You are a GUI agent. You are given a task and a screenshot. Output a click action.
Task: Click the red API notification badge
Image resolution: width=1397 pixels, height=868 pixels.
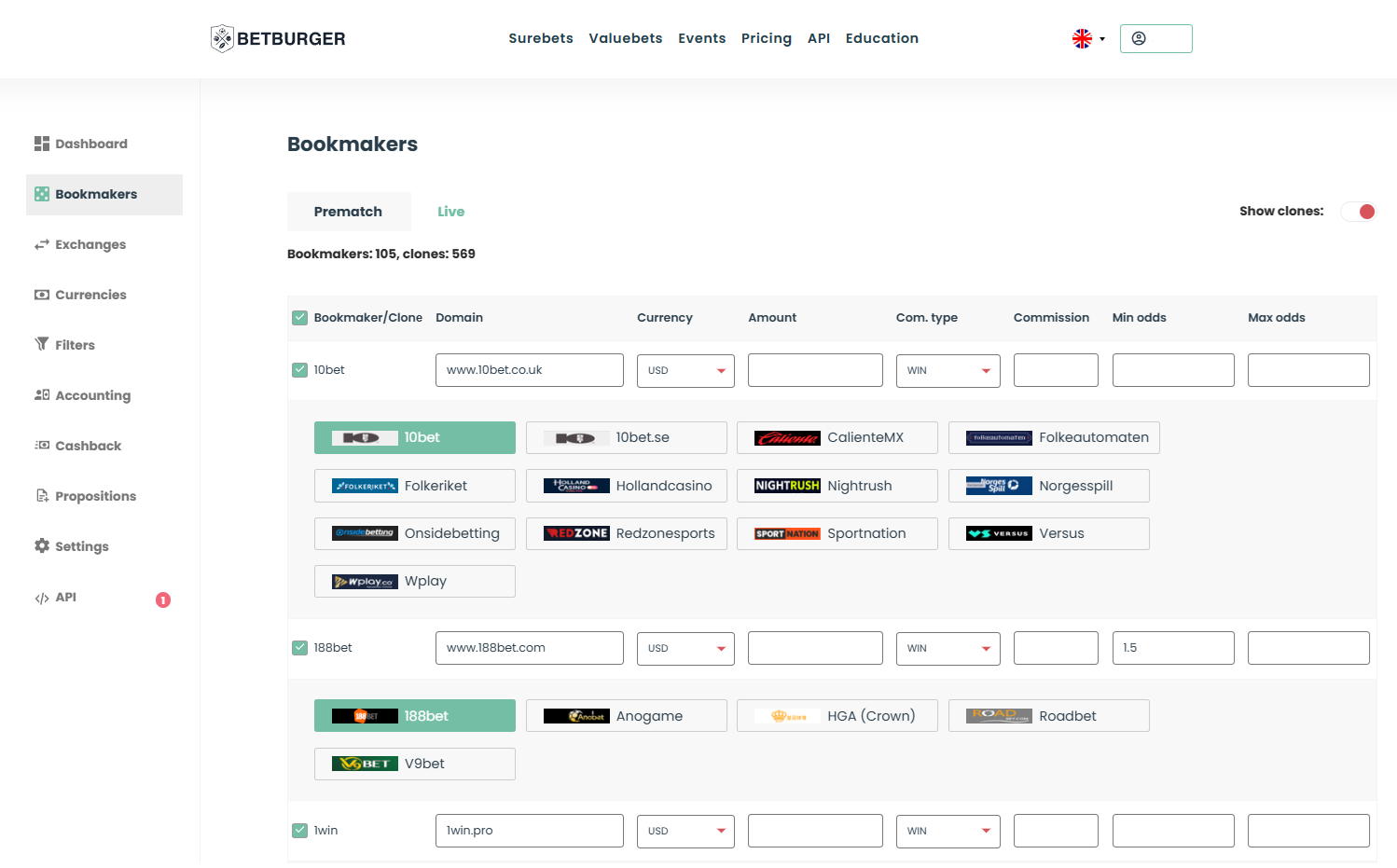(163, 599)
